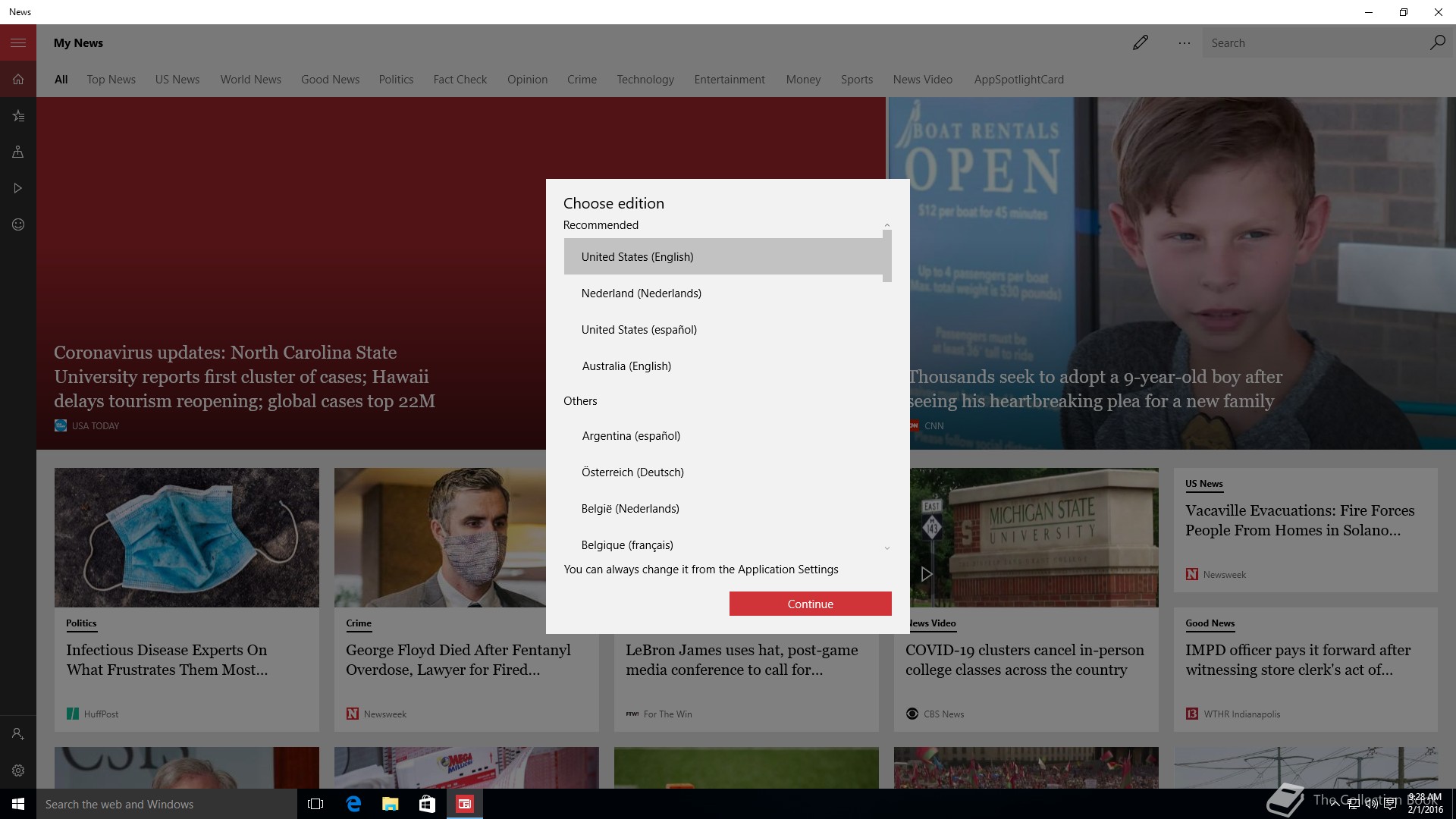
Task: Click the smiley feedback icon
Action: (18, 224)
